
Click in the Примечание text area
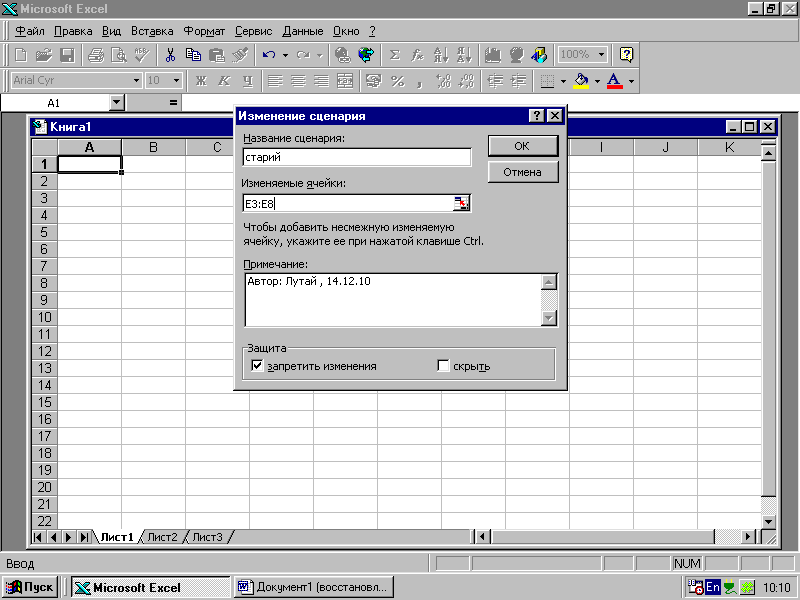pos(393,300)
